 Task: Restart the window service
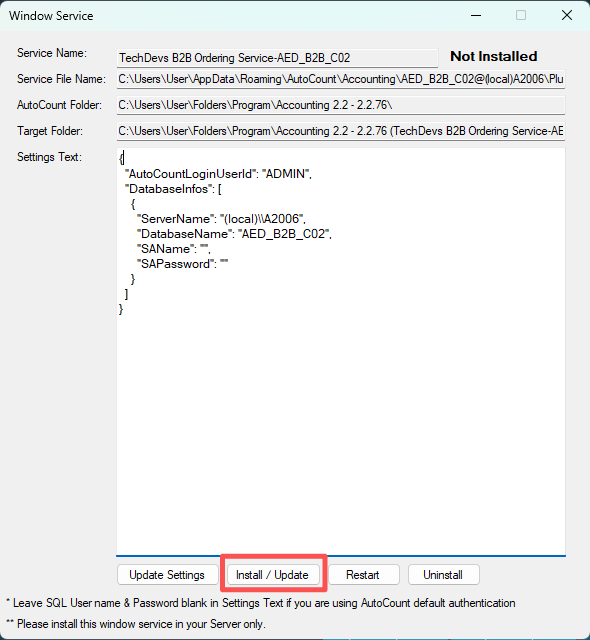tap(364, 575)
